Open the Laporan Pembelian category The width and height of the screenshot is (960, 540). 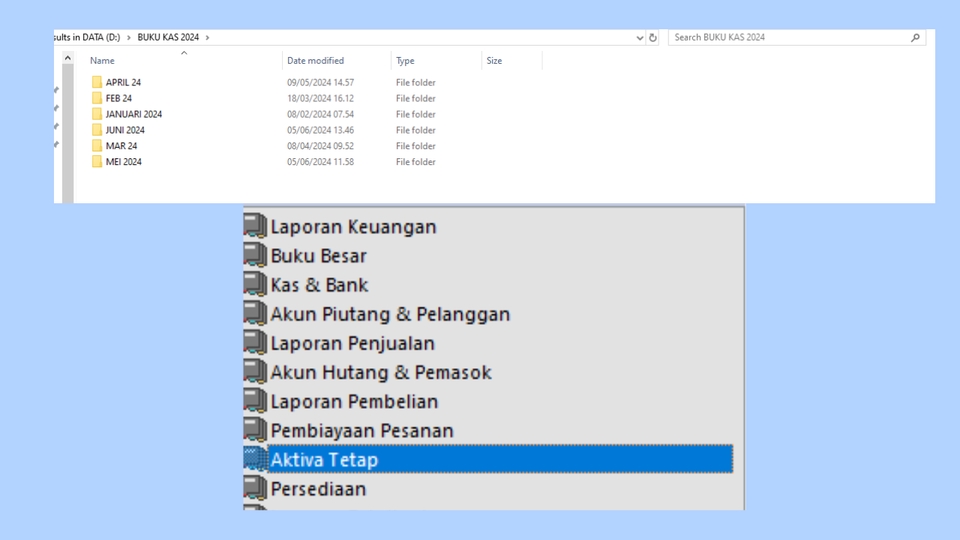354,402
